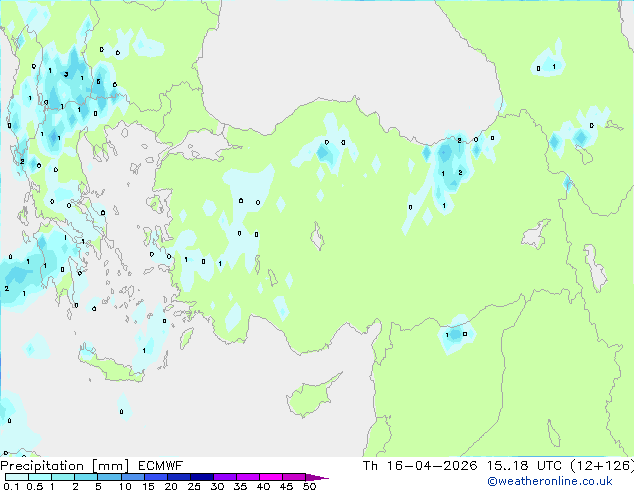Select the '15..18 UTC' time range

(x=524, y=466)
